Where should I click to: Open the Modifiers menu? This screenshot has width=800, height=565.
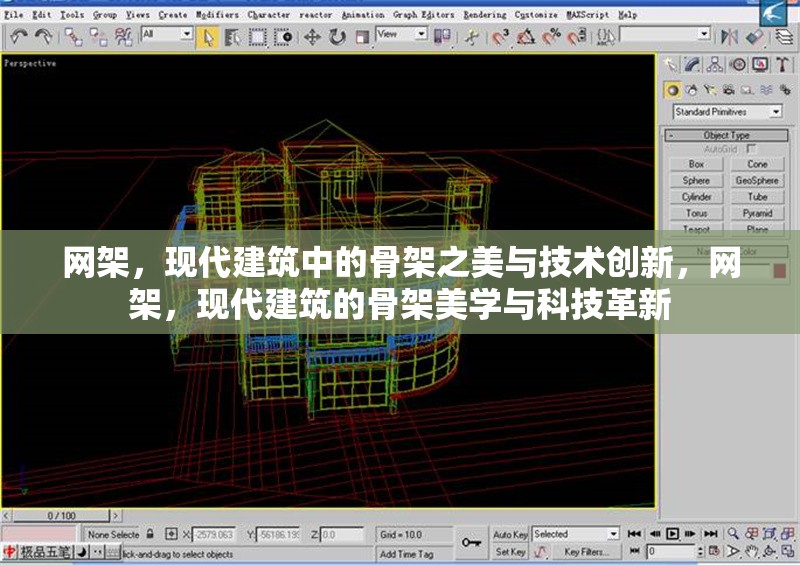click(217, 15)
